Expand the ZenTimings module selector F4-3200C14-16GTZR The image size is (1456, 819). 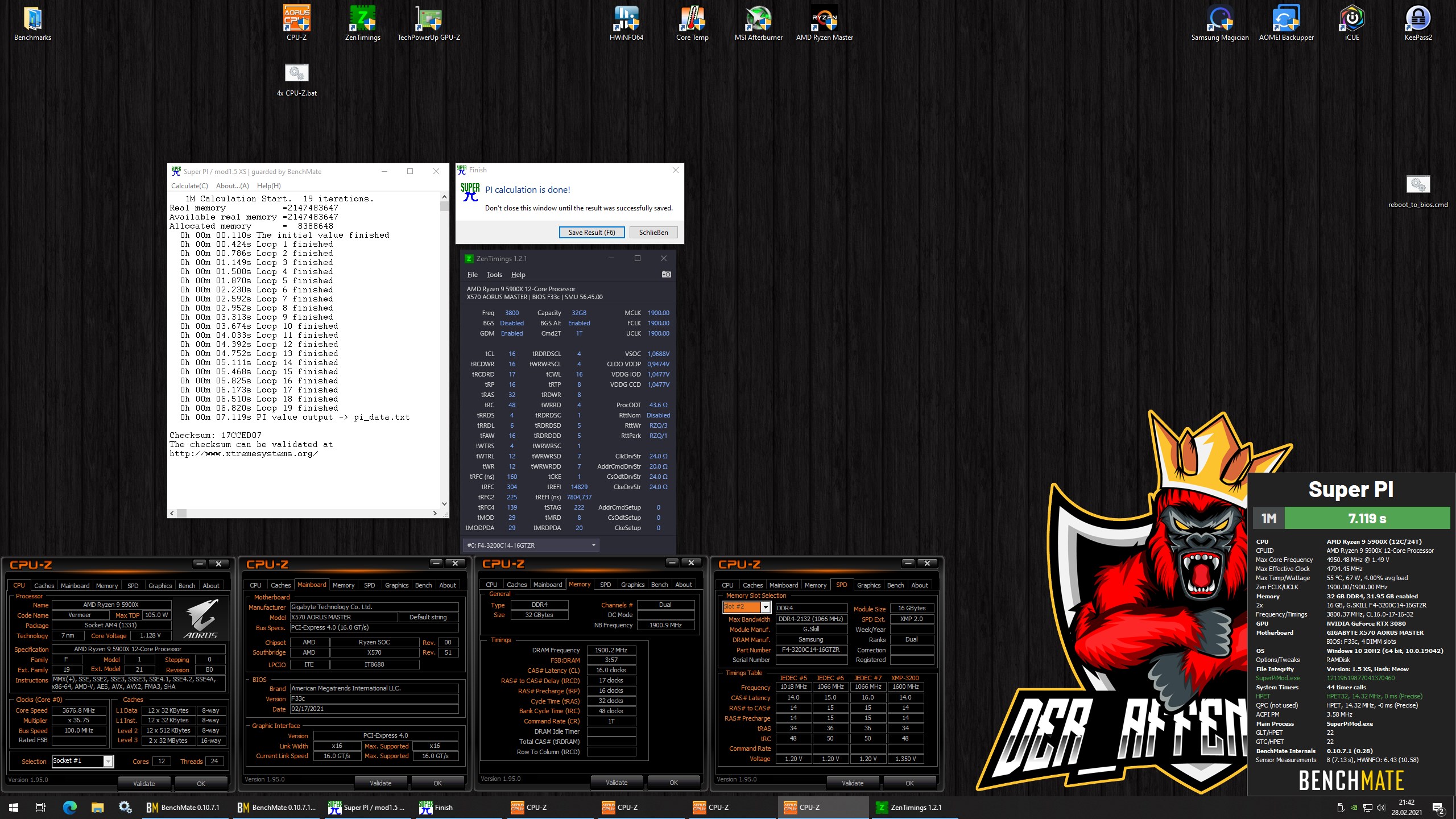531,545
